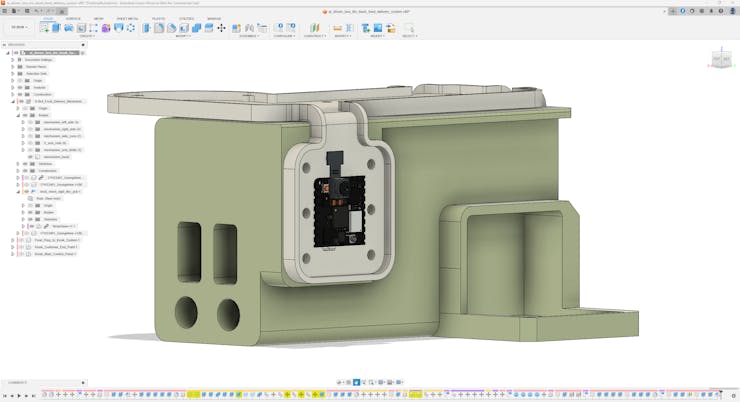Open the INSPECT dropdown menu
The height and width of the screenshot is (402, 740).
342,36
